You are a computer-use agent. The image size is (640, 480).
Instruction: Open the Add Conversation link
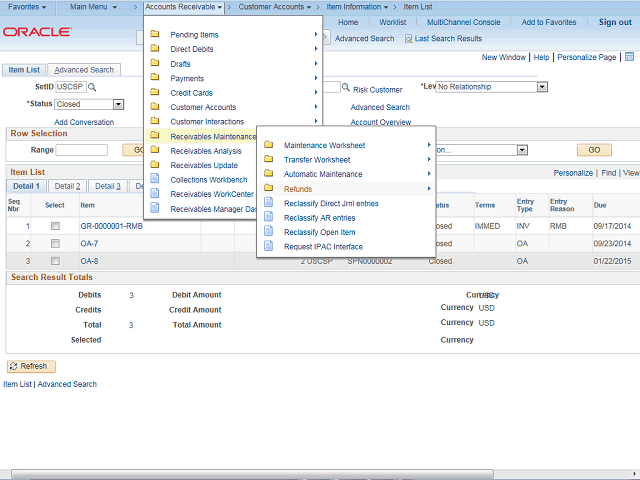tap(84, 122)
